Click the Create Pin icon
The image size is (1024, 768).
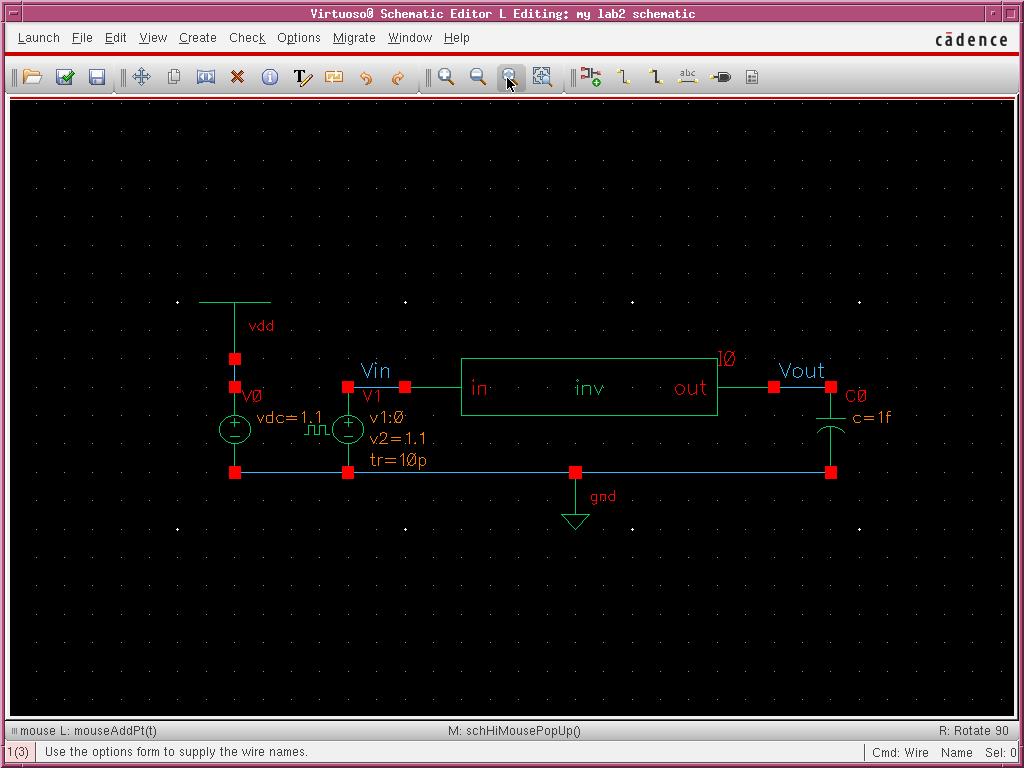(x=720, y=77)
